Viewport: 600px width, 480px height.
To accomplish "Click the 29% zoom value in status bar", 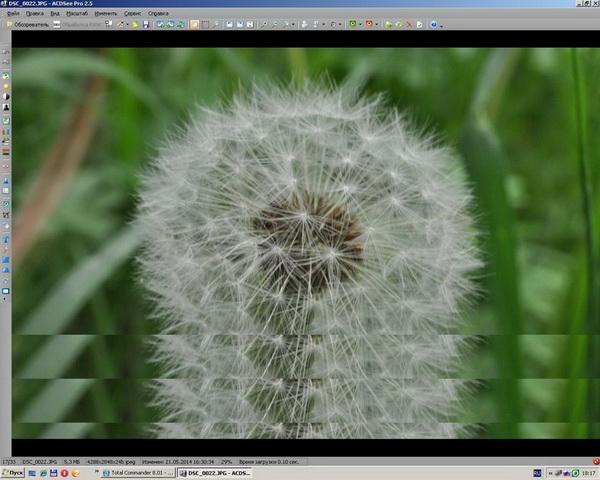I will 227,462.
